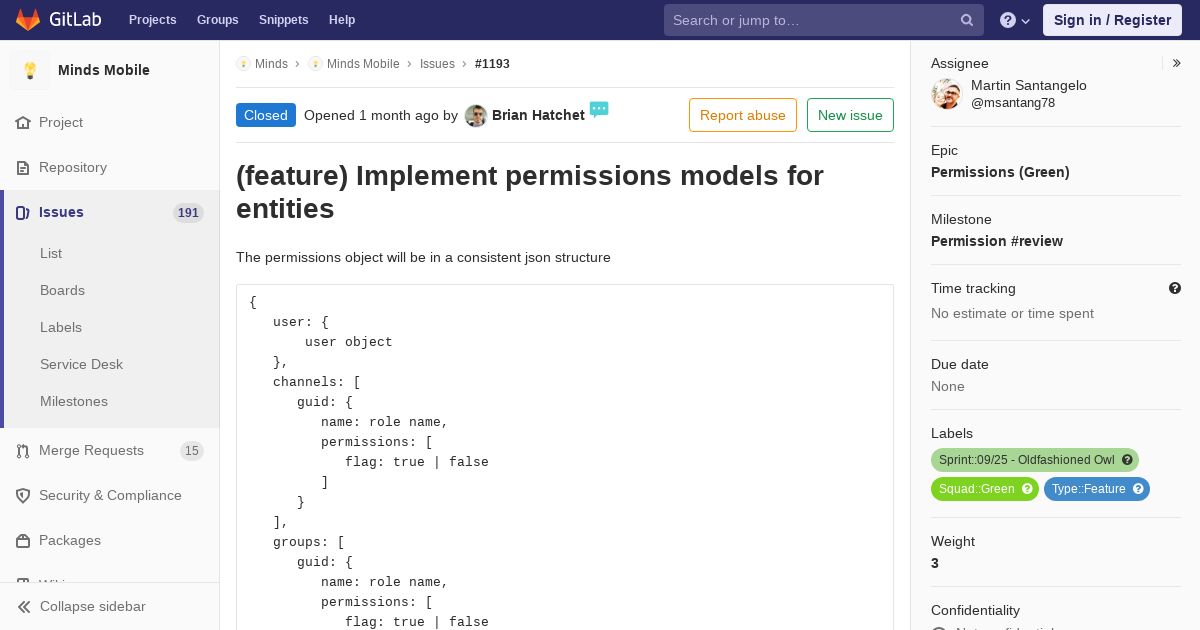Open Martin Santangelo's profile link

tap(1029, 86)
